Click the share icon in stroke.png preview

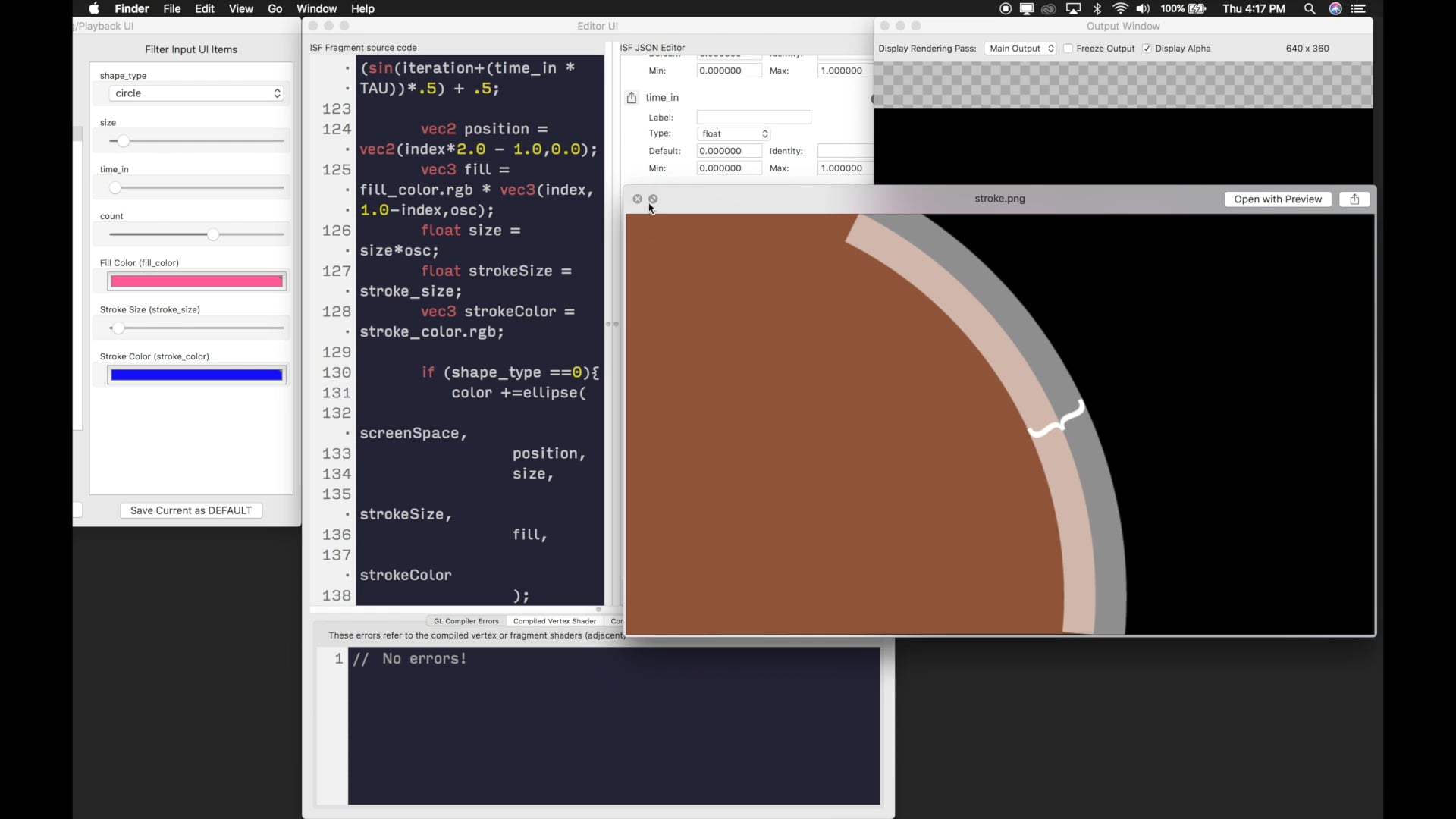click(x=1354, y=199)
